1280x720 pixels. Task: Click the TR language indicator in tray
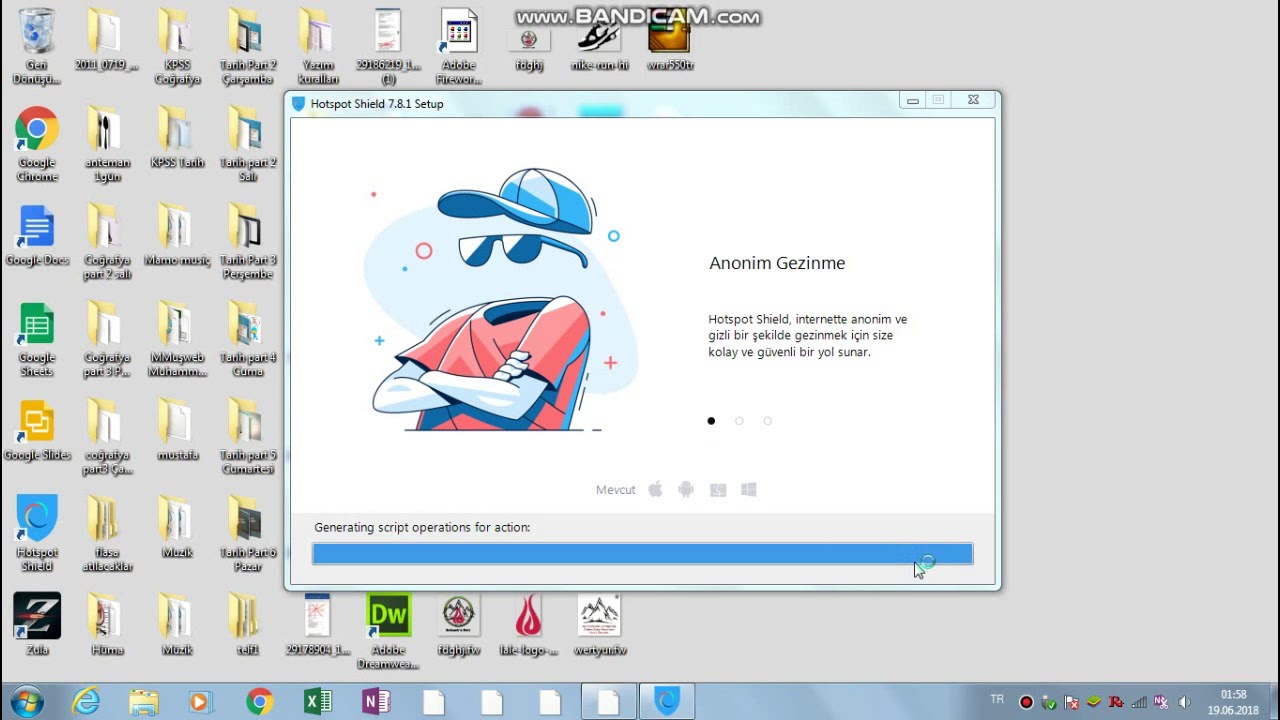click(997, 699)
